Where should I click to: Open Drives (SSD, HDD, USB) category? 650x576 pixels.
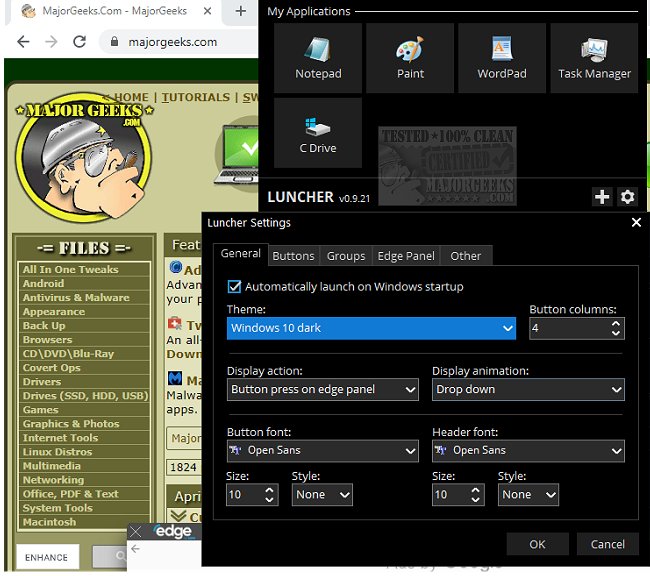click(x=84, y=396)
